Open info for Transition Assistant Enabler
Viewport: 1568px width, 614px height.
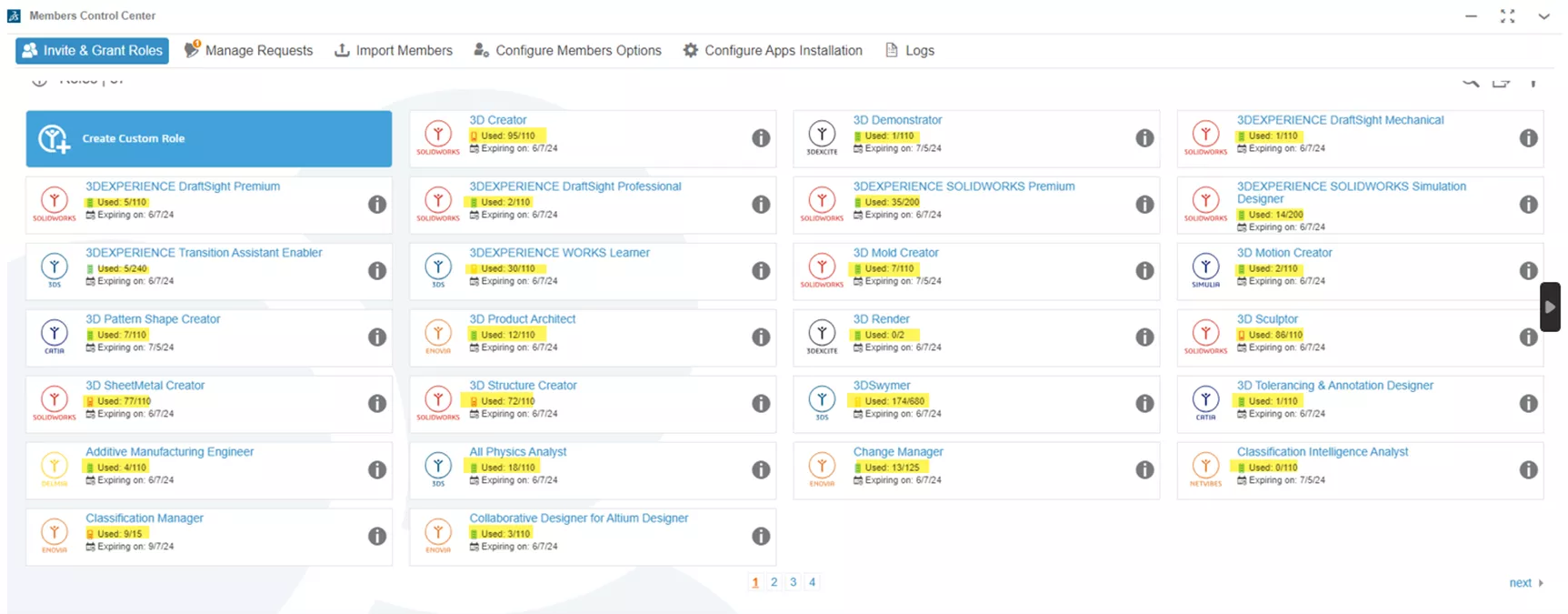377,271
